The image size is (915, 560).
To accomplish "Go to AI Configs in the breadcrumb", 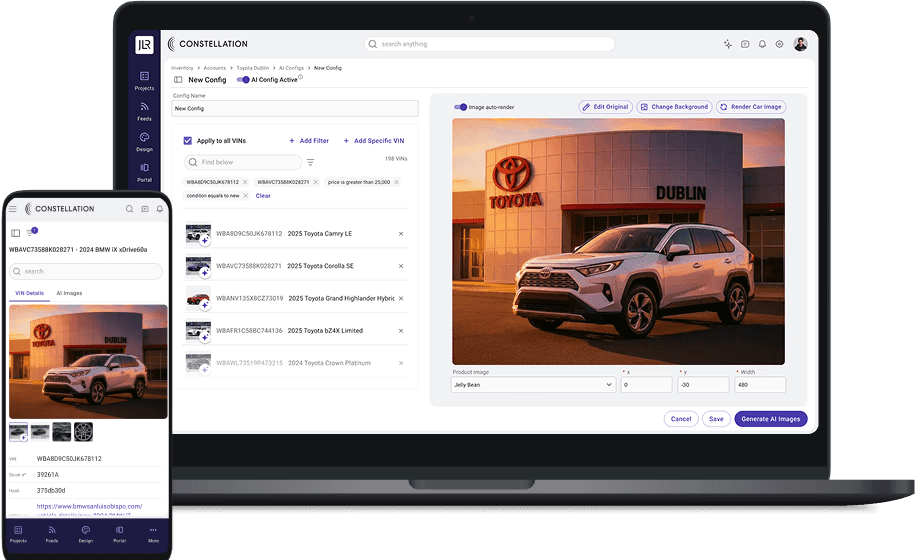I will click(x=291, y=68).
